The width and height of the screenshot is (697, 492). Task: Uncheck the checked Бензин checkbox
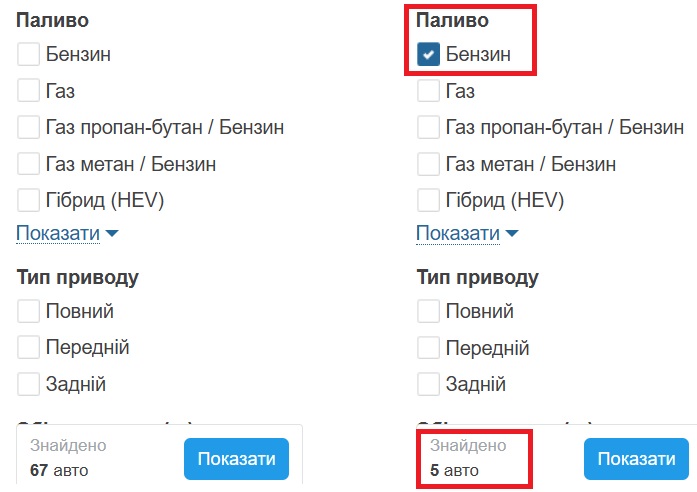(429, 55)
